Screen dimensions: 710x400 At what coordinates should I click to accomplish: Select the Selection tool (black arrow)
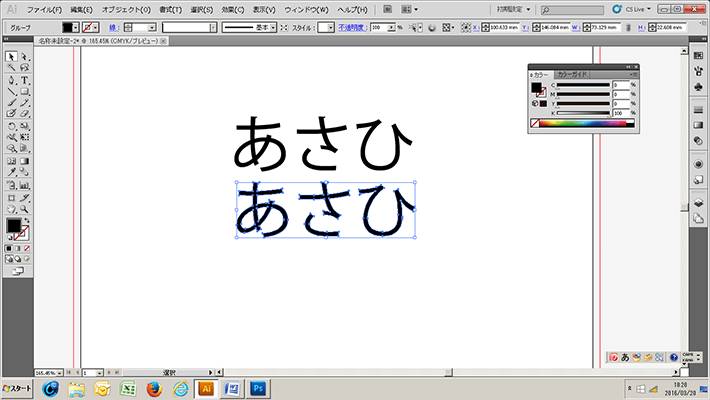(x=12, y=57)
